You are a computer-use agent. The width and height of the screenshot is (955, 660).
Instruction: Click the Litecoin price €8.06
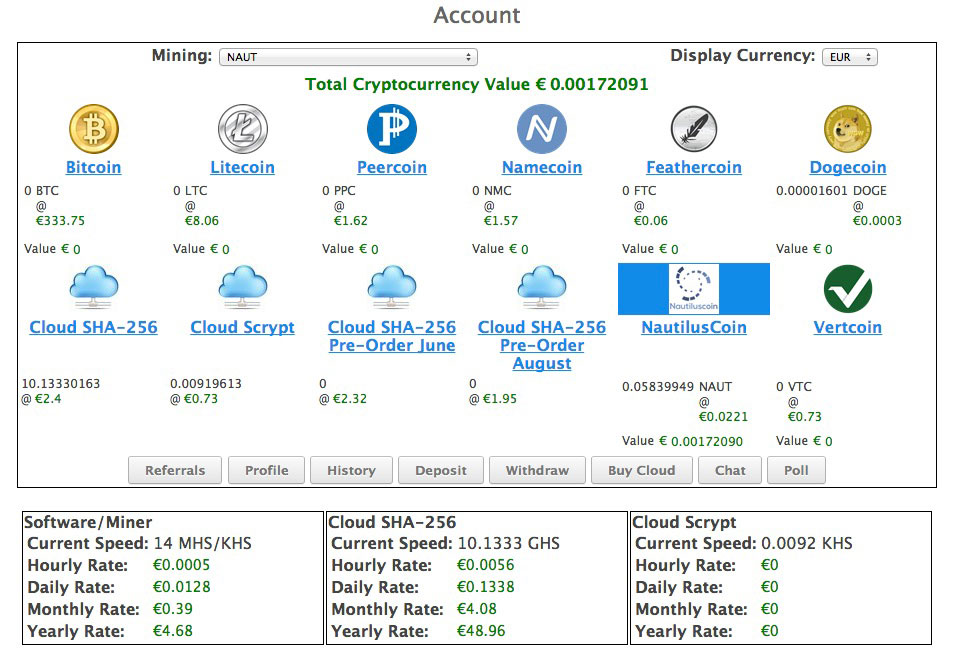(202, 221)
